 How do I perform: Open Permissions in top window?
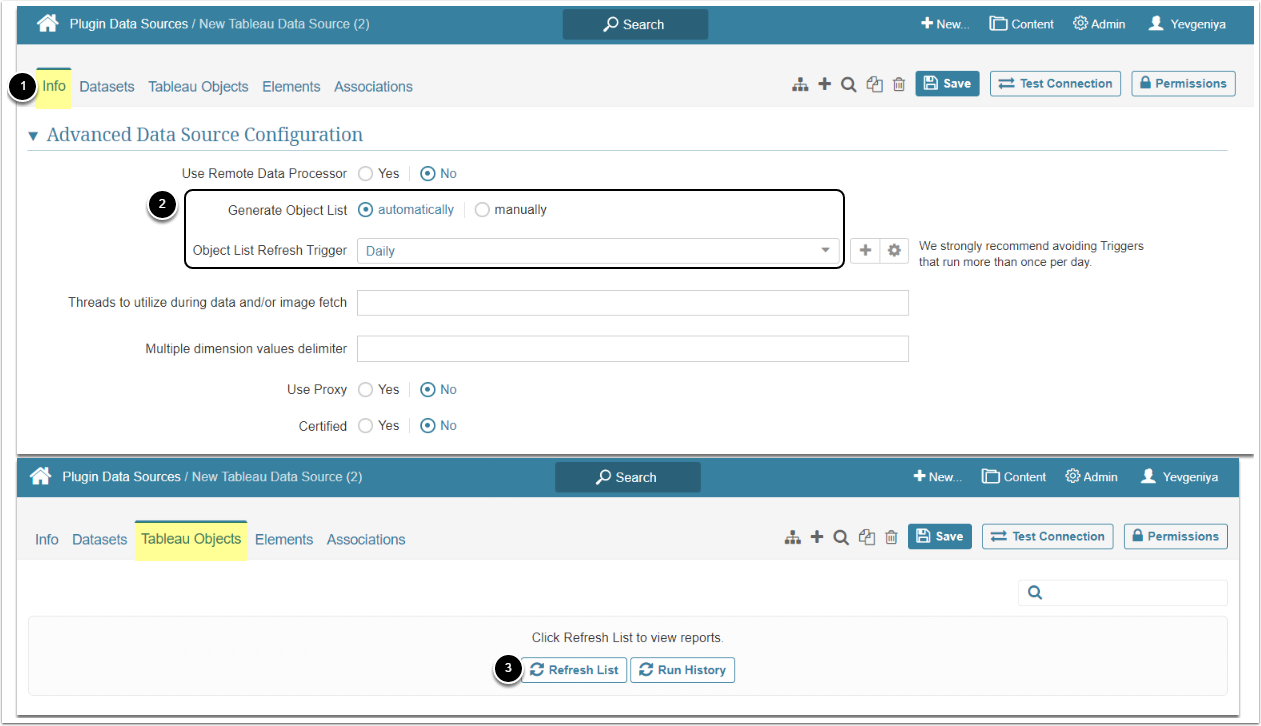(1183, 84)
